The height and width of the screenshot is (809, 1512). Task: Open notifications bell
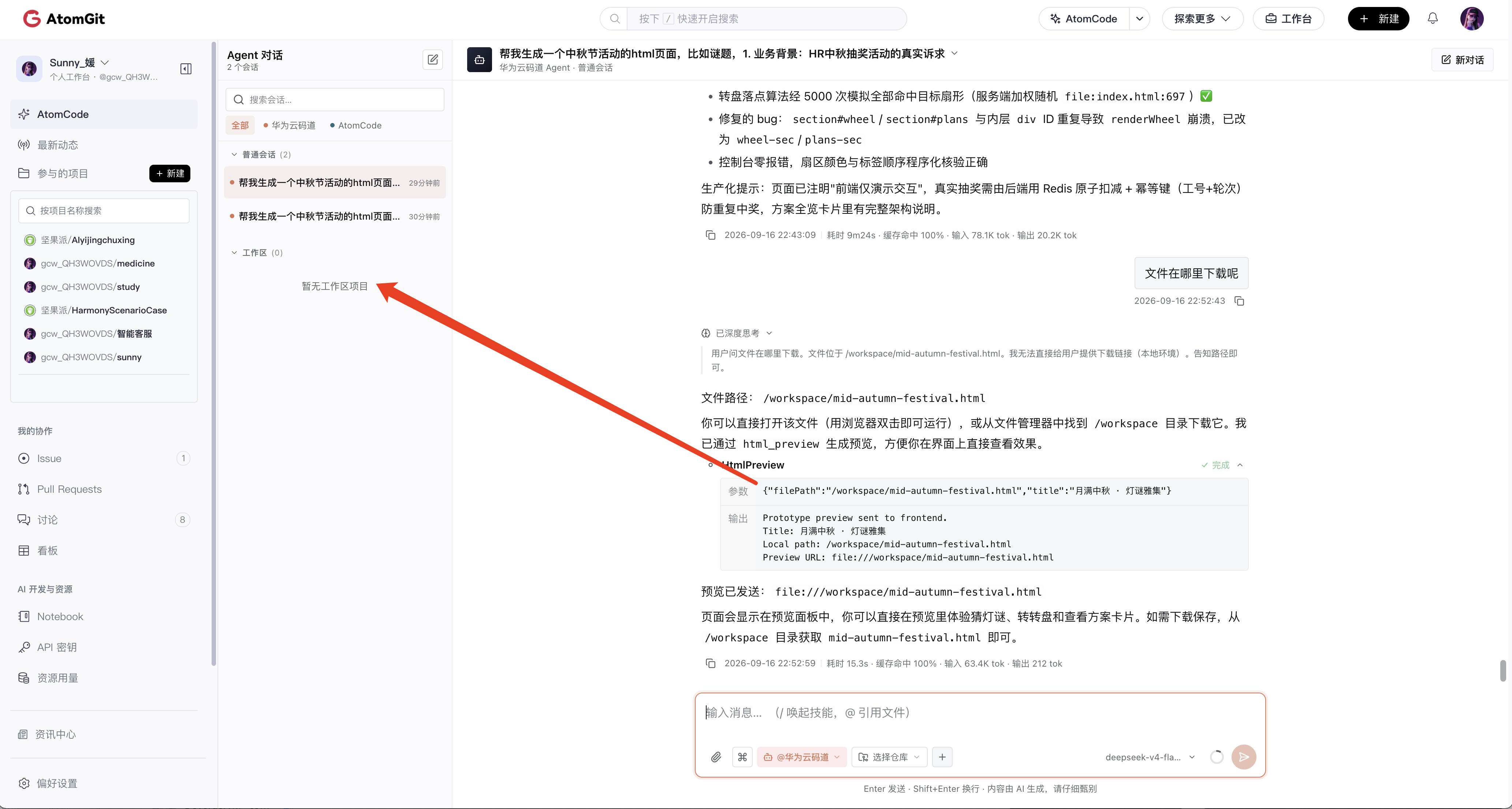(1432, 19)
